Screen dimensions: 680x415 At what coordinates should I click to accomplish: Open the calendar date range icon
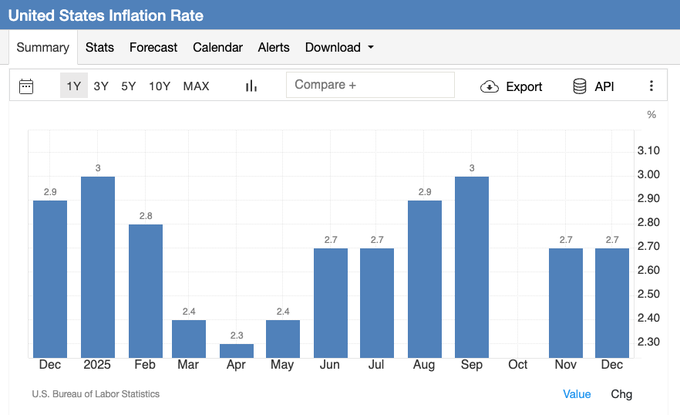point(27,86)
